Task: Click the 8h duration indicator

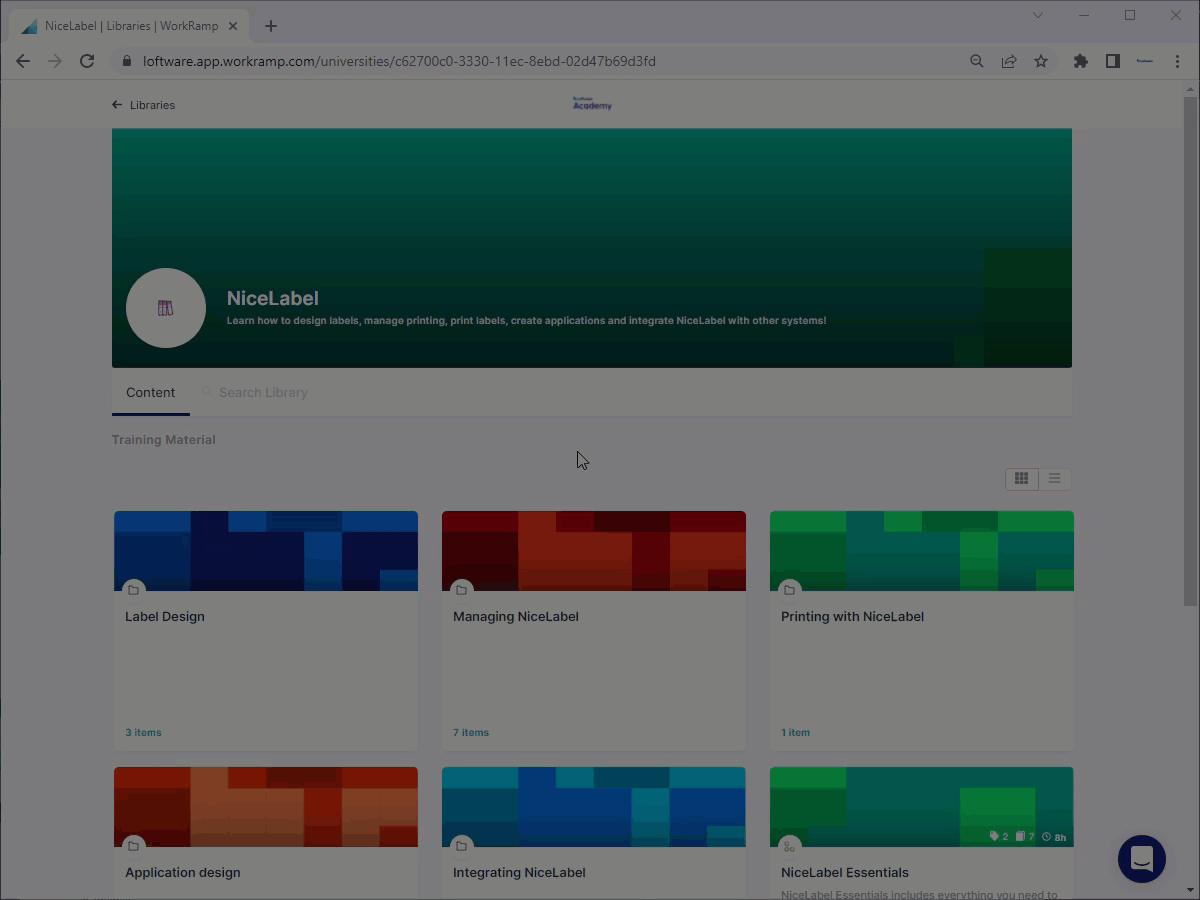Action: (x=1054, y=837)
